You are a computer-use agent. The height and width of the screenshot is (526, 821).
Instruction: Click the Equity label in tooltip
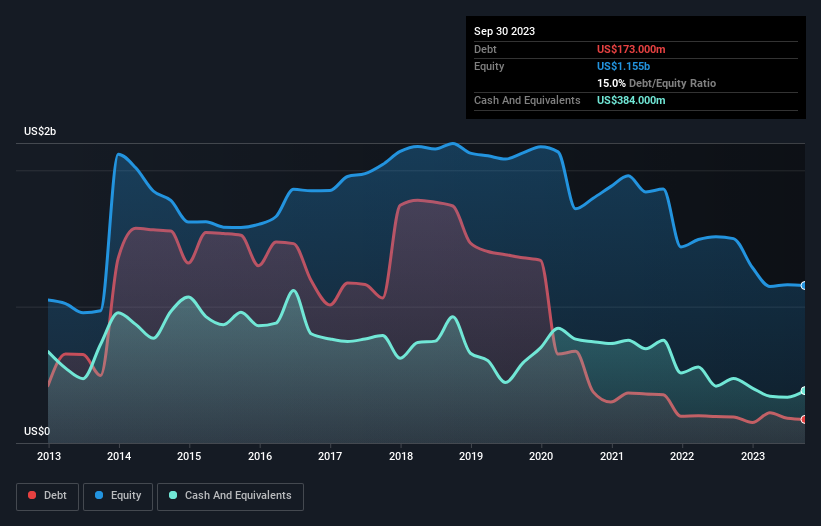[489, 66]
